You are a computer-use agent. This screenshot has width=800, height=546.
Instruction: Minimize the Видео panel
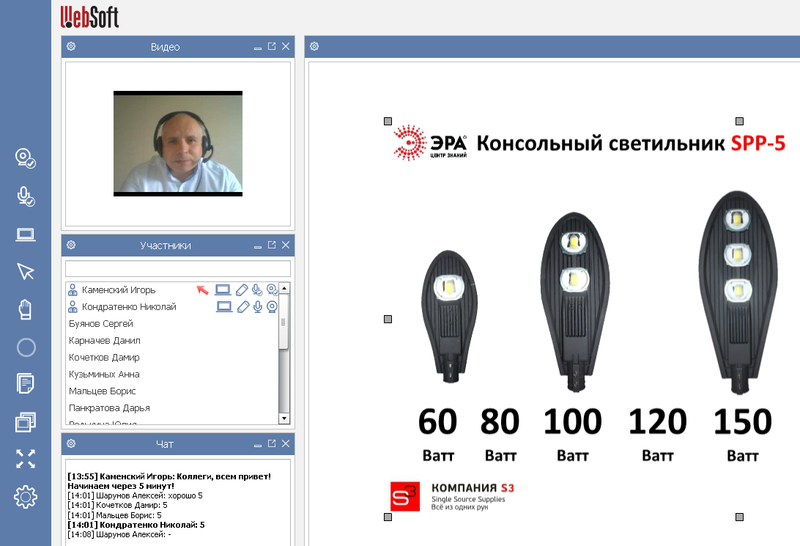click(x=258, y=47)
